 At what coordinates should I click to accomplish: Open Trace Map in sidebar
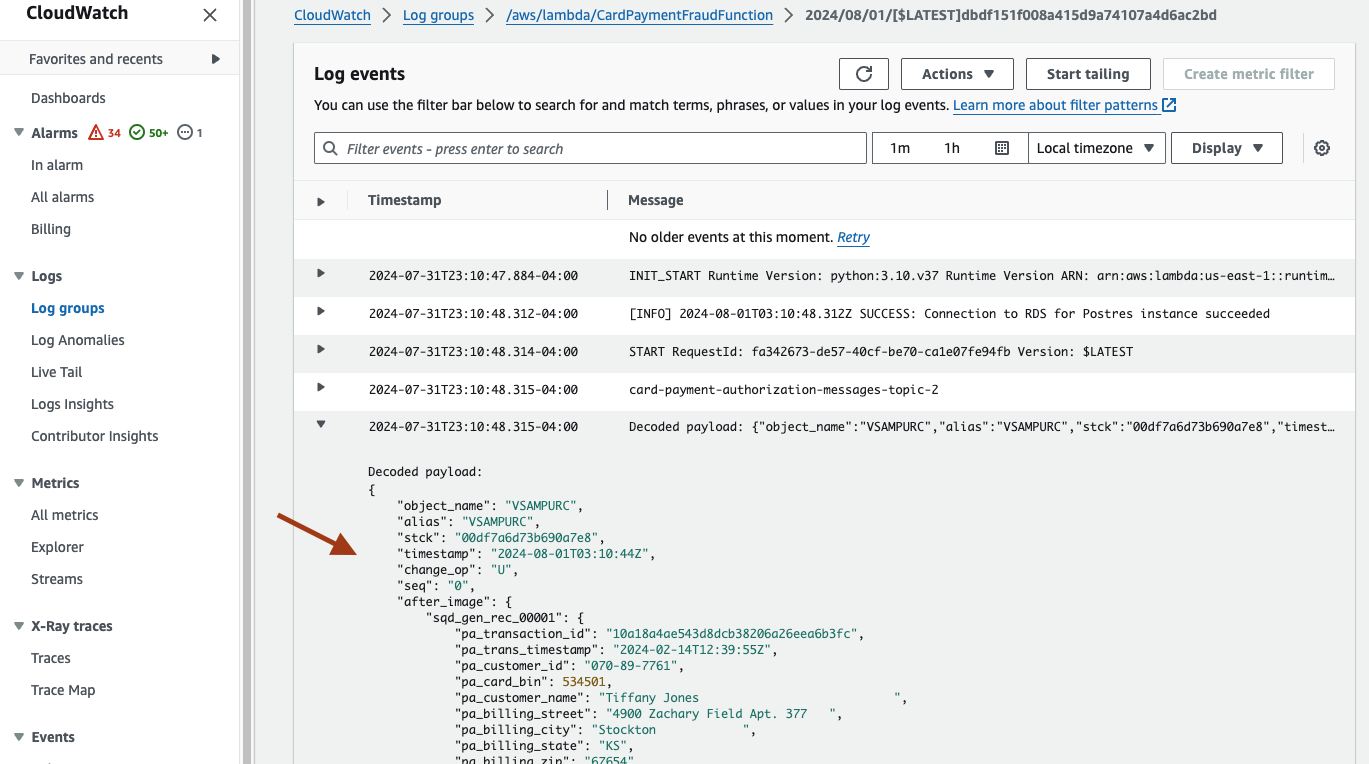pos(63,690)
